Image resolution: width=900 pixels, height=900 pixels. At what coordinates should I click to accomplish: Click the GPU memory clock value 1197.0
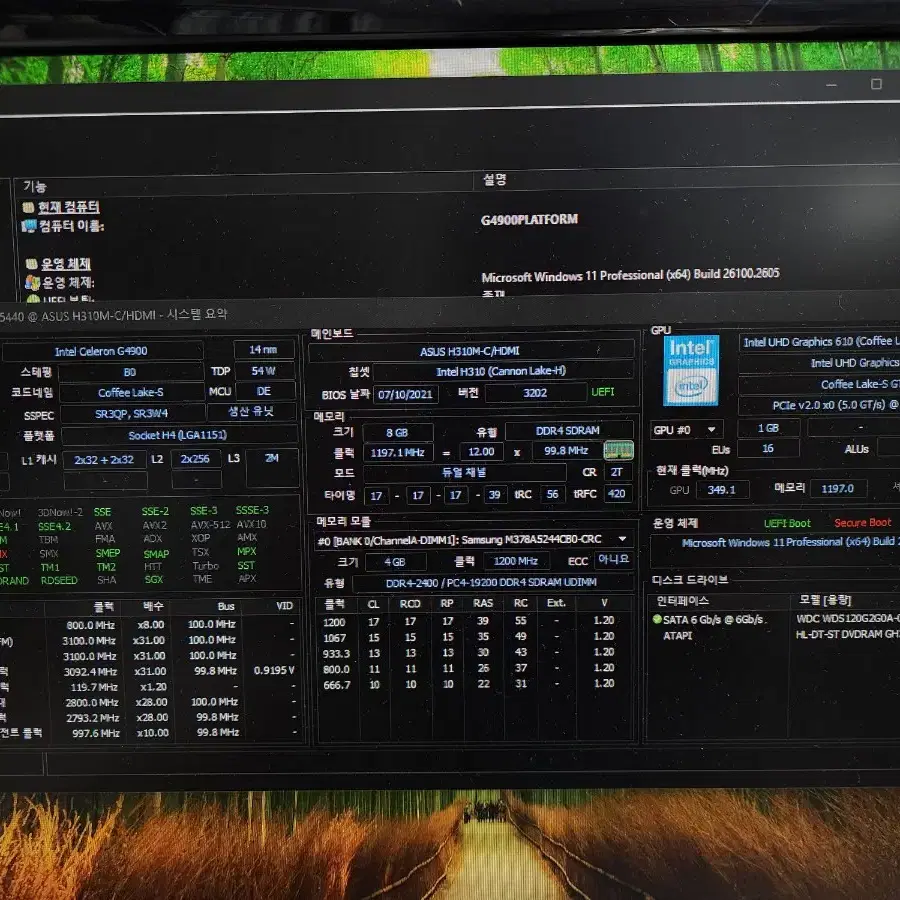(x=838, y=488)
